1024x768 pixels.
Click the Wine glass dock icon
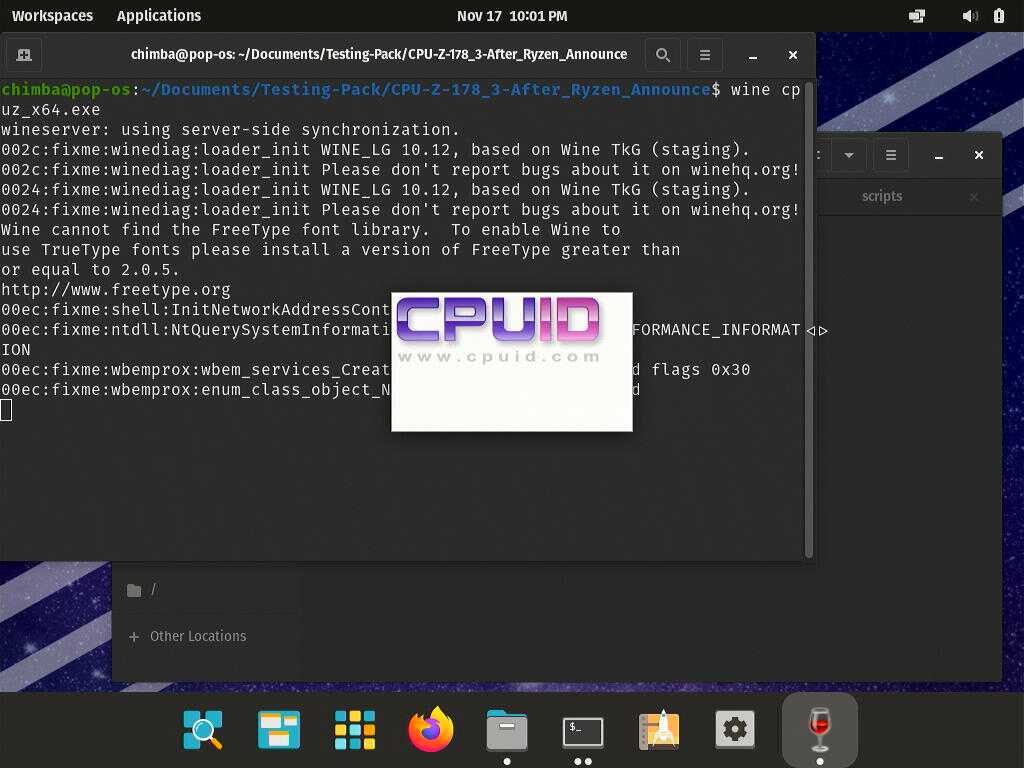(x=820, y=729)
